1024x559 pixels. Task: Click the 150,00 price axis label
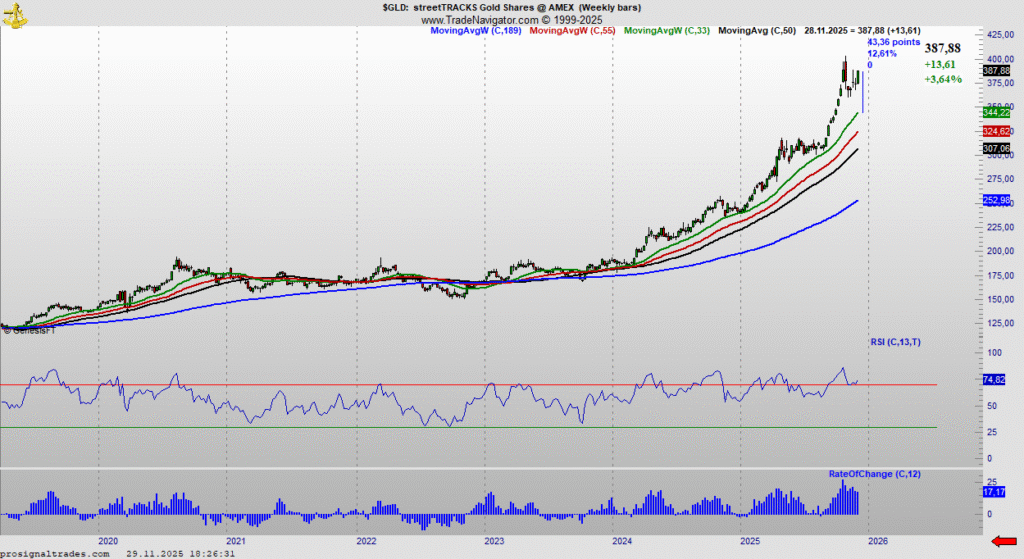[x=1001, y=300]
